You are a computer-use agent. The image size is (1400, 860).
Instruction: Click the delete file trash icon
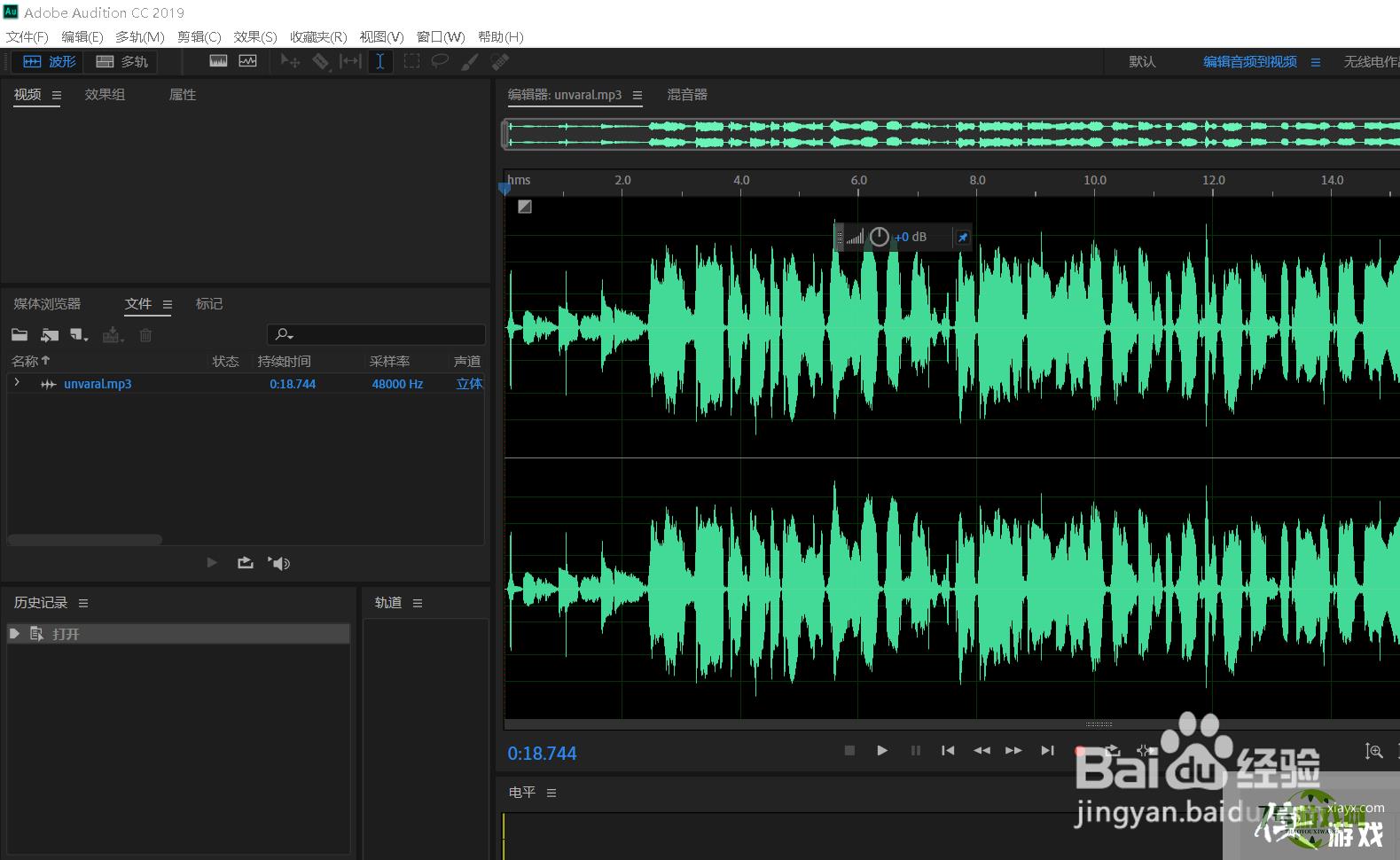coord(145,335)
